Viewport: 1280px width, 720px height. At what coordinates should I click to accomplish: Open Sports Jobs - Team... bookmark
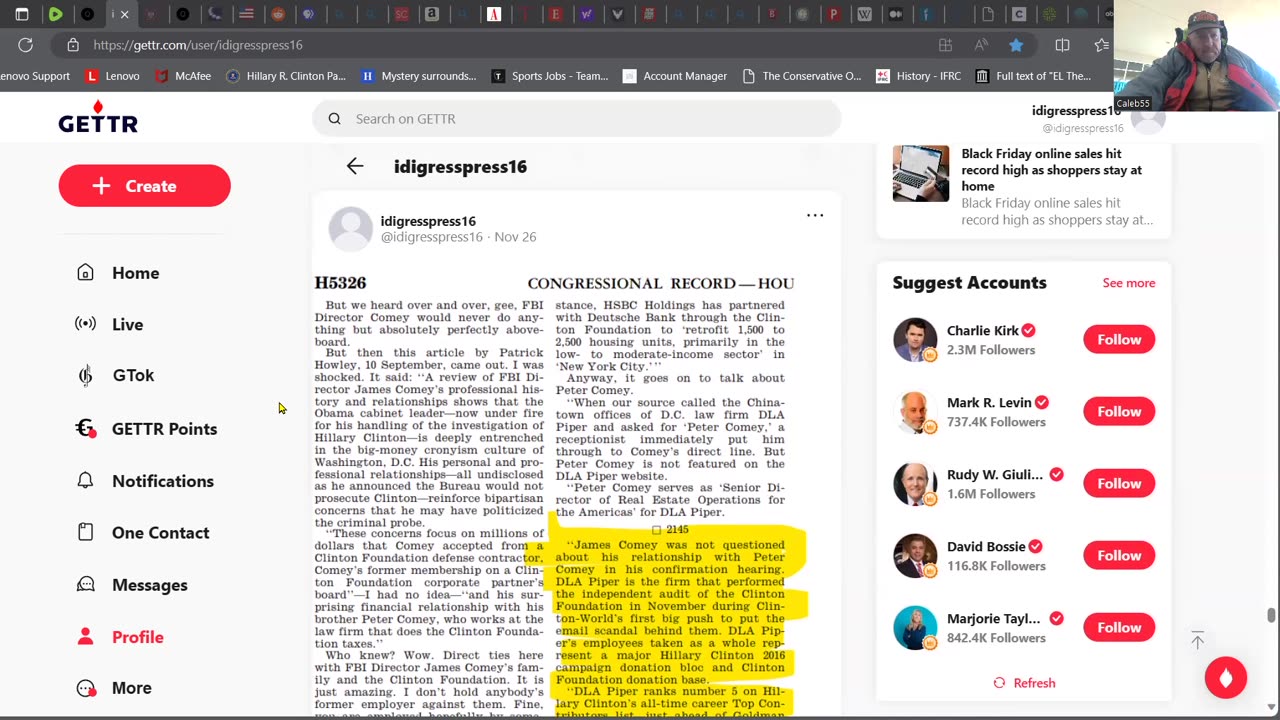click(550, 76)
